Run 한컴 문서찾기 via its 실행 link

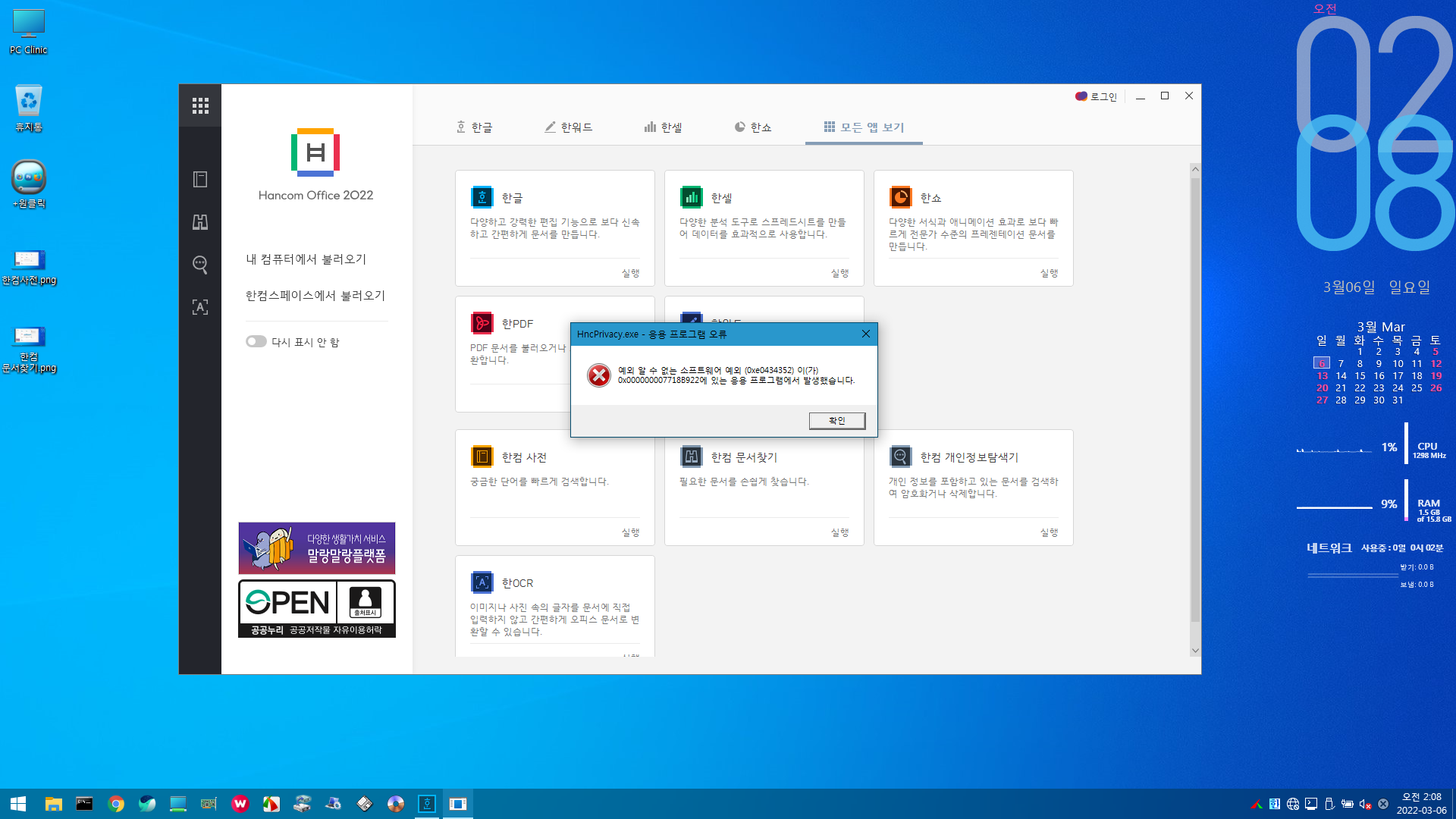point(839,532)
